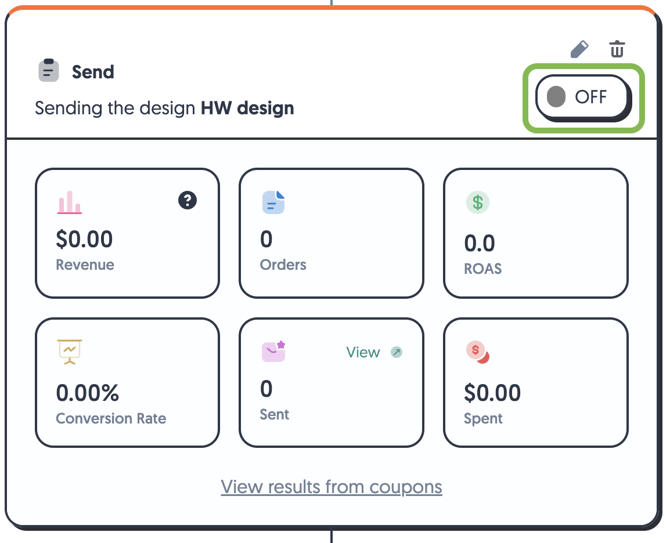This screenshot has height=543, width=670.
Task: Open View results from coupons link
Action: pyautogui.click(x=331, y=487)
